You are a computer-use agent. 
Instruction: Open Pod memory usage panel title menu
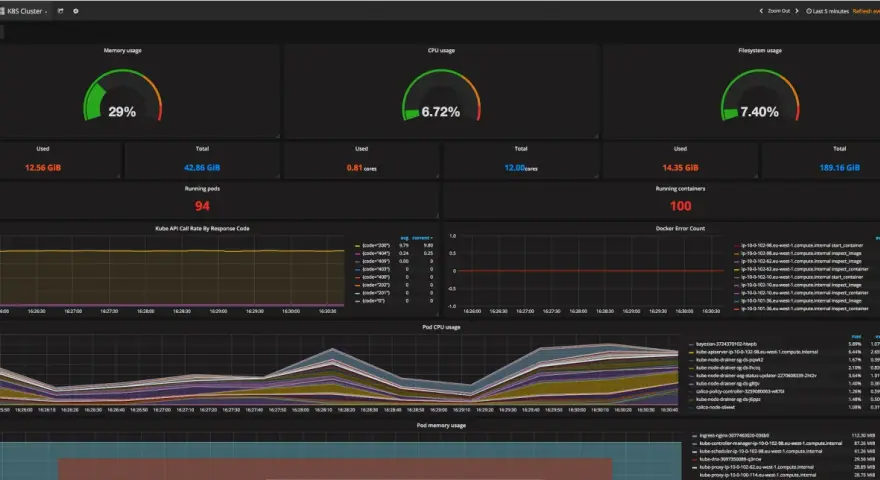click(x=441, y=425)
